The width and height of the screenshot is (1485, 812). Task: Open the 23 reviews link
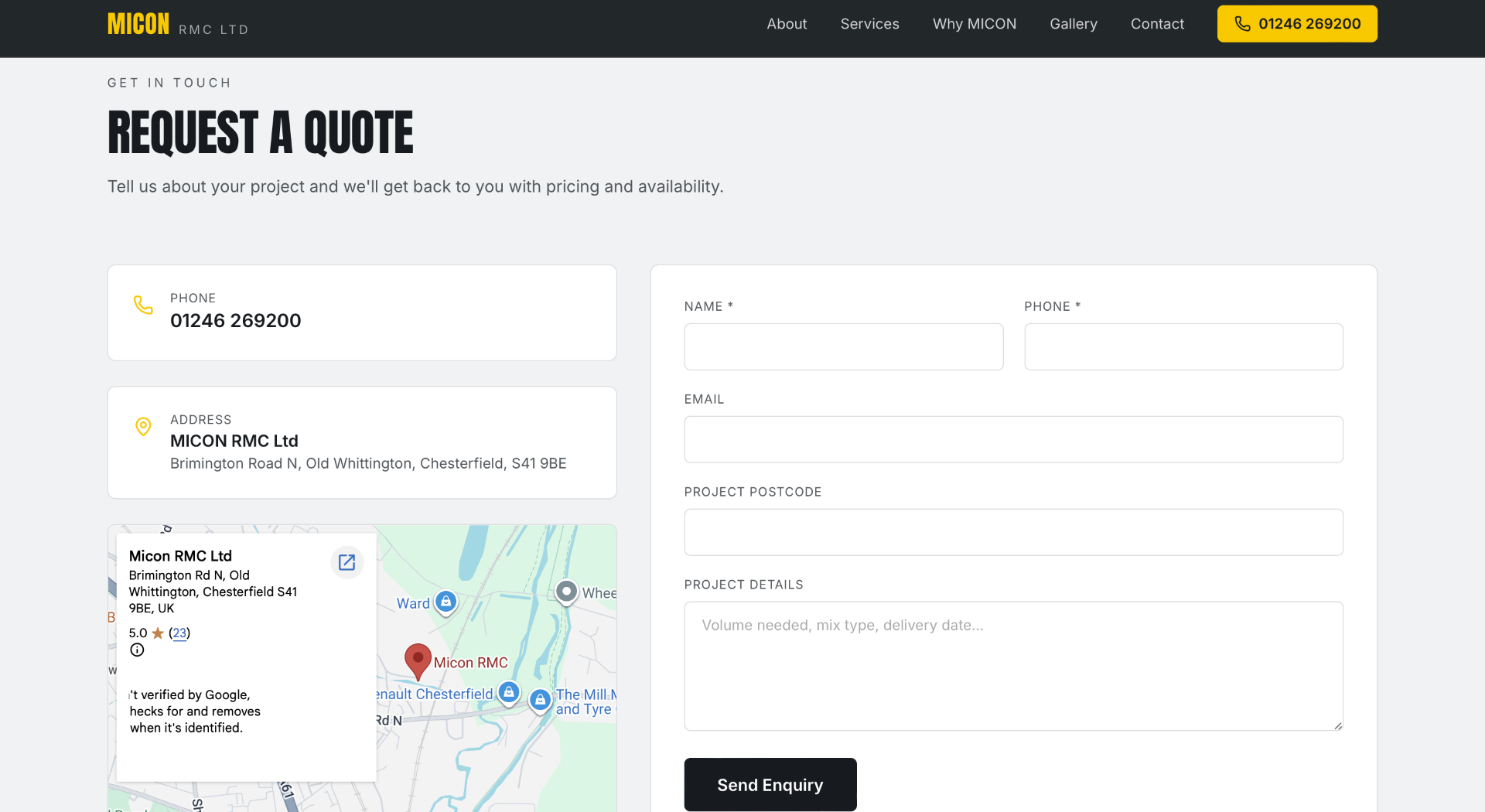(179, 633)
